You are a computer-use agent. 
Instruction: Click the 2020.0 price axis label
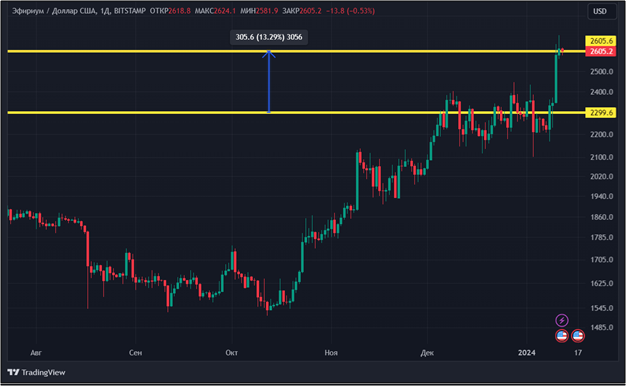[x=601, y=176]
